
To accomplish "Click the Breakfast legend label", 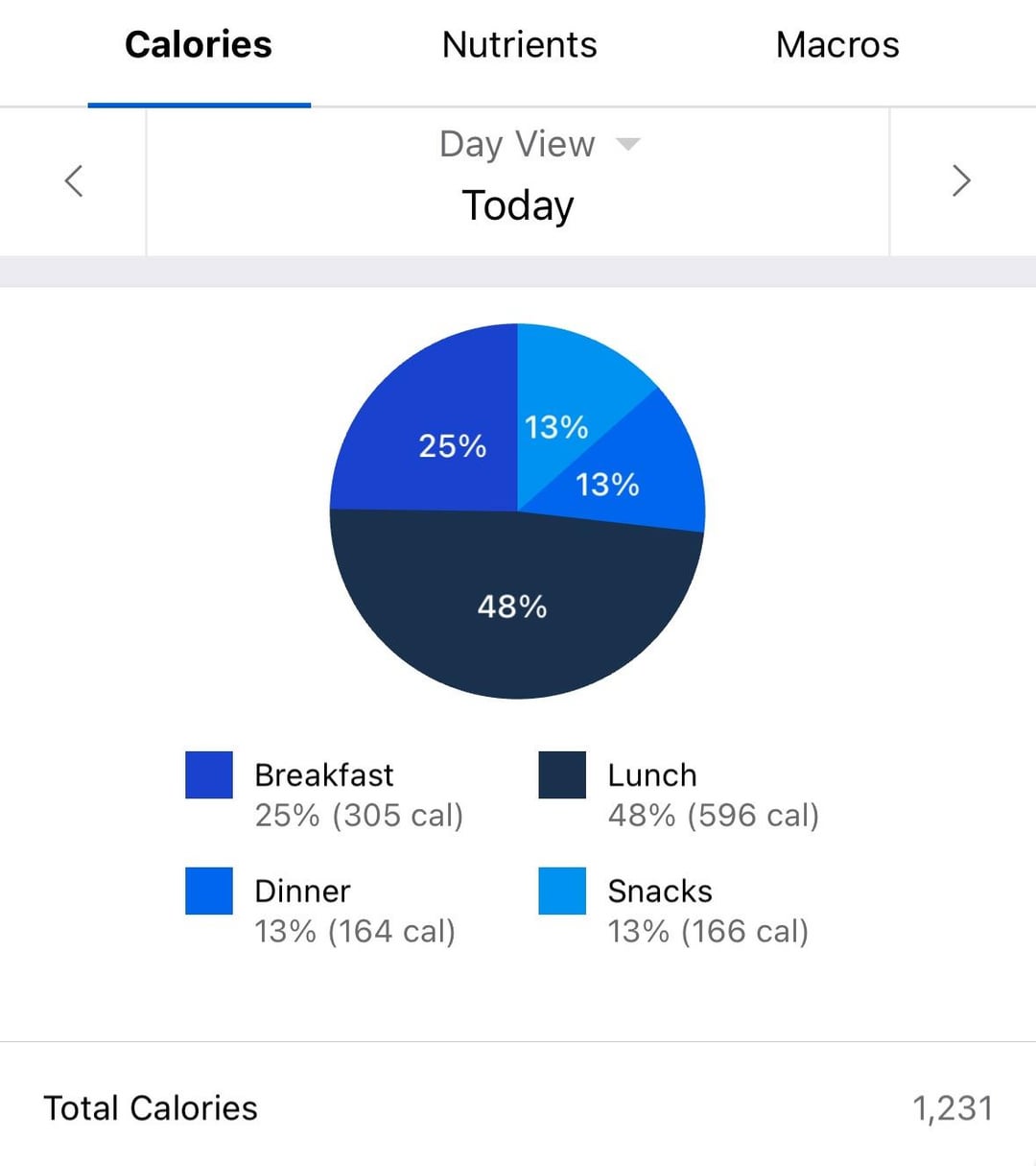I will 324,775.
